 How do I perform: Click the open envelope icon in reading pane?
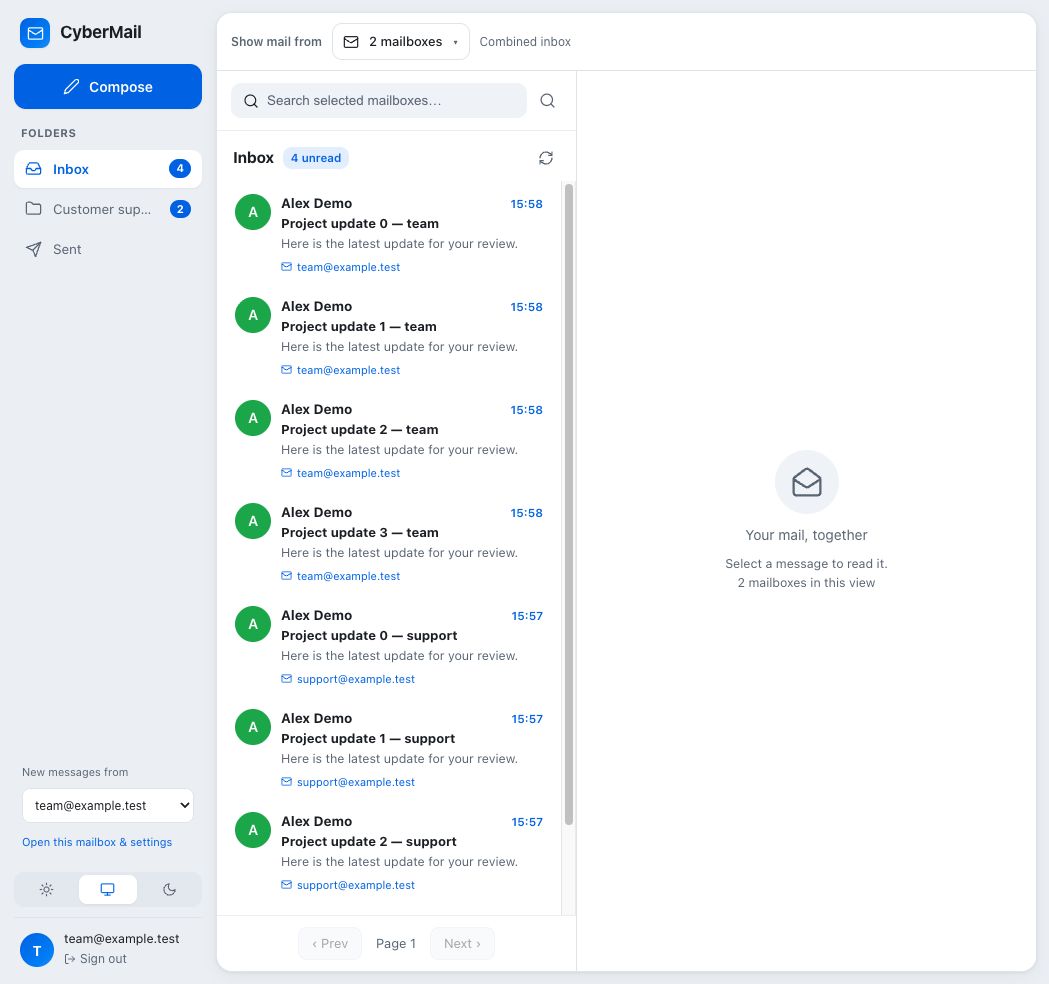point(806,482)
